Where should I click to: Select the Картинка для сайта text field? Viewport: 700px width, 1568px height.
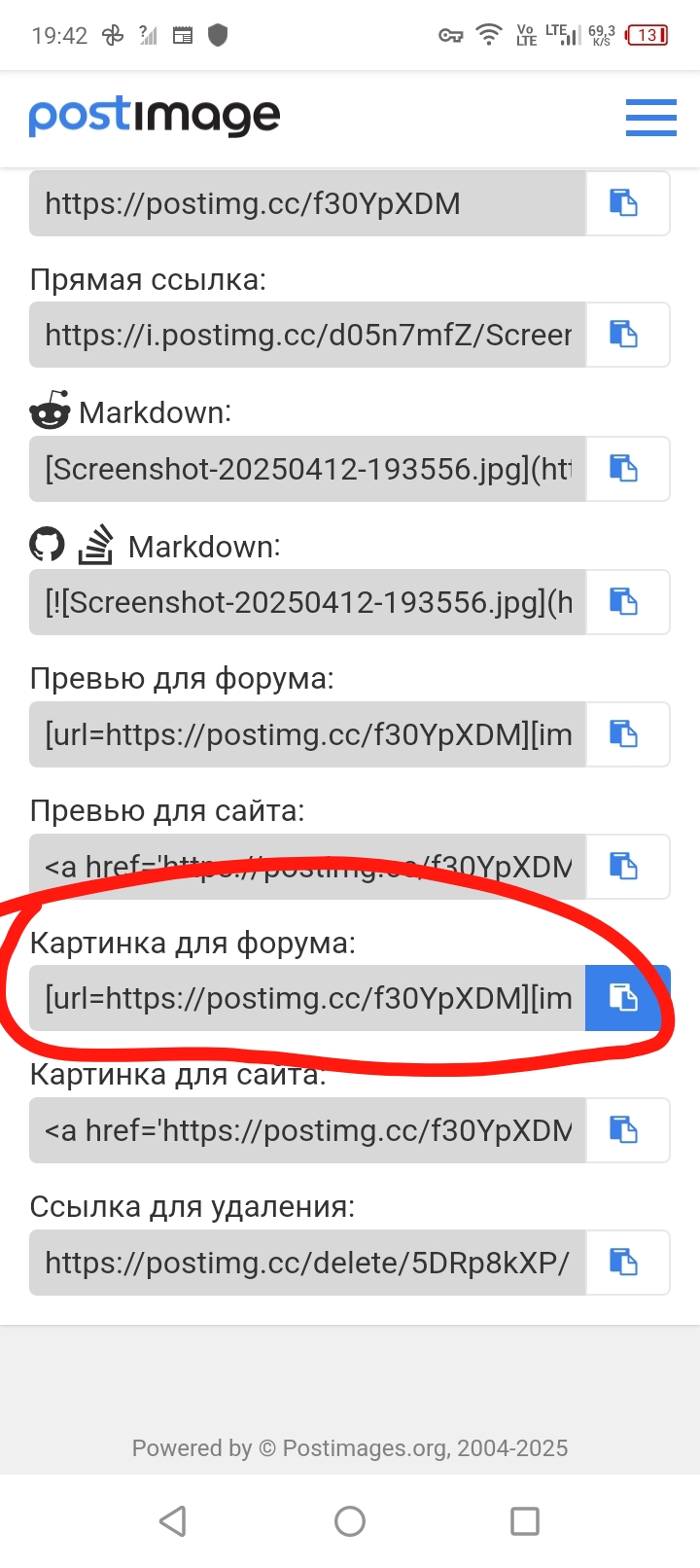[x=307, y=1130]
